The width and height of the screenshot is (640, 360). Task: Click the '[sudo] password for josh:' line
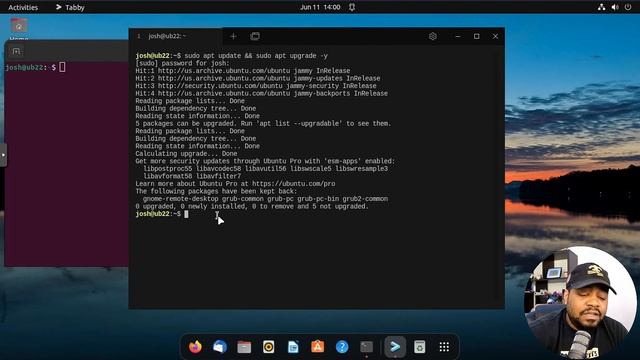pyautogui.click(x=182, y=63)
